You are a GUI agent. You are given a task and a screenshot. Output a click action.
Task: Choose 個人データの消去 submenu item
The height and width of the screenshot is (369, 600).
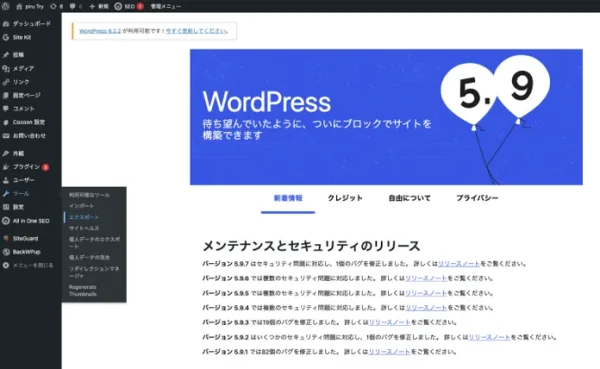coord(89,258)
